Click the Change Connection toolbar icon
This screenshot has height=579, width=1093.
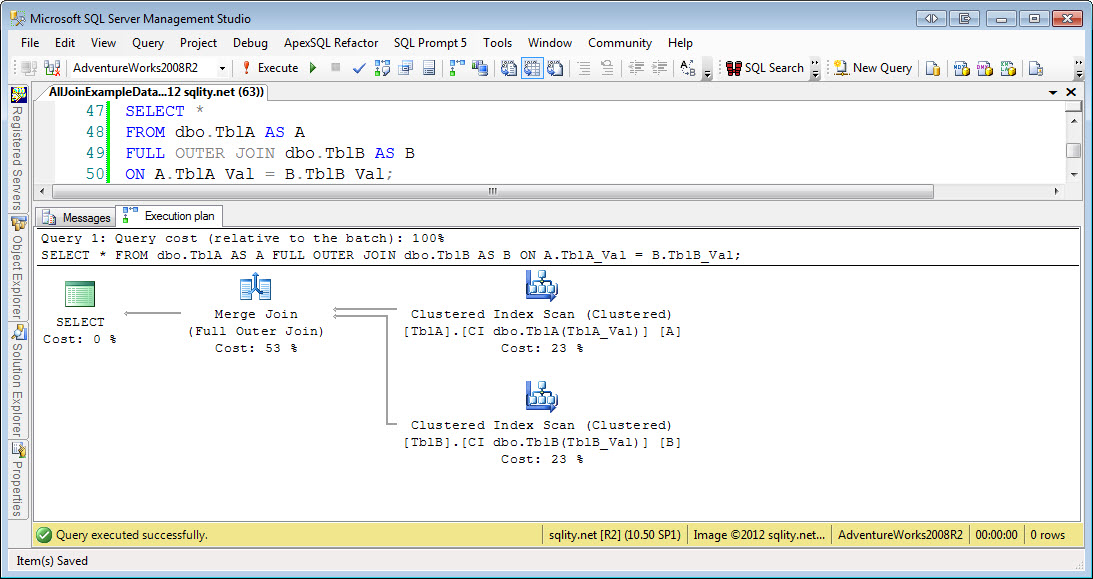52,68
